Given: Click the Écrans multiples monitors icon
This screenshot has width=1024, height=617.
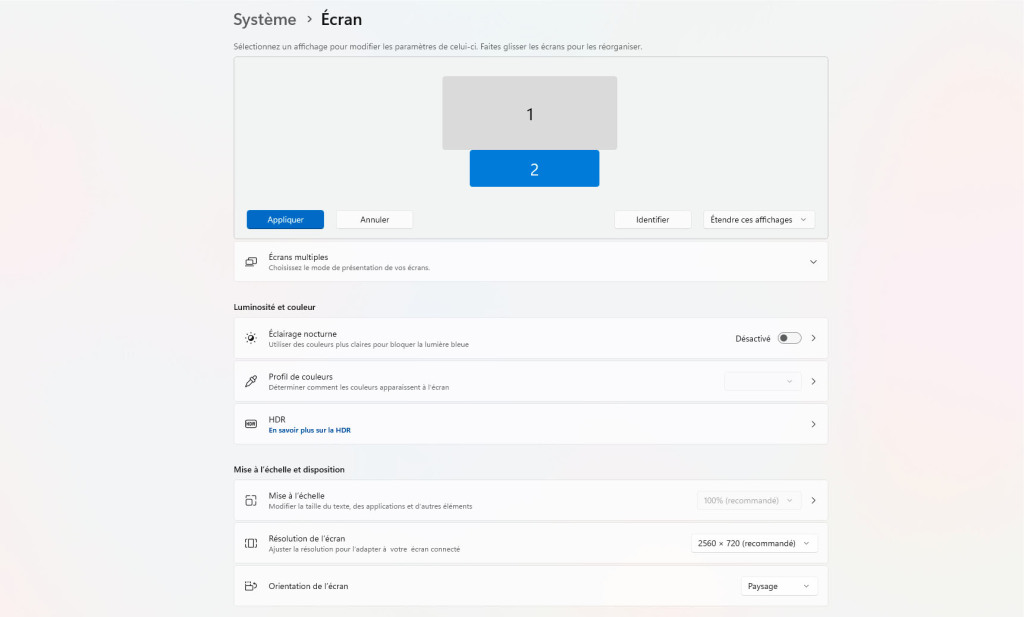Looking at the screenshot, I should (x=251, y=261).
